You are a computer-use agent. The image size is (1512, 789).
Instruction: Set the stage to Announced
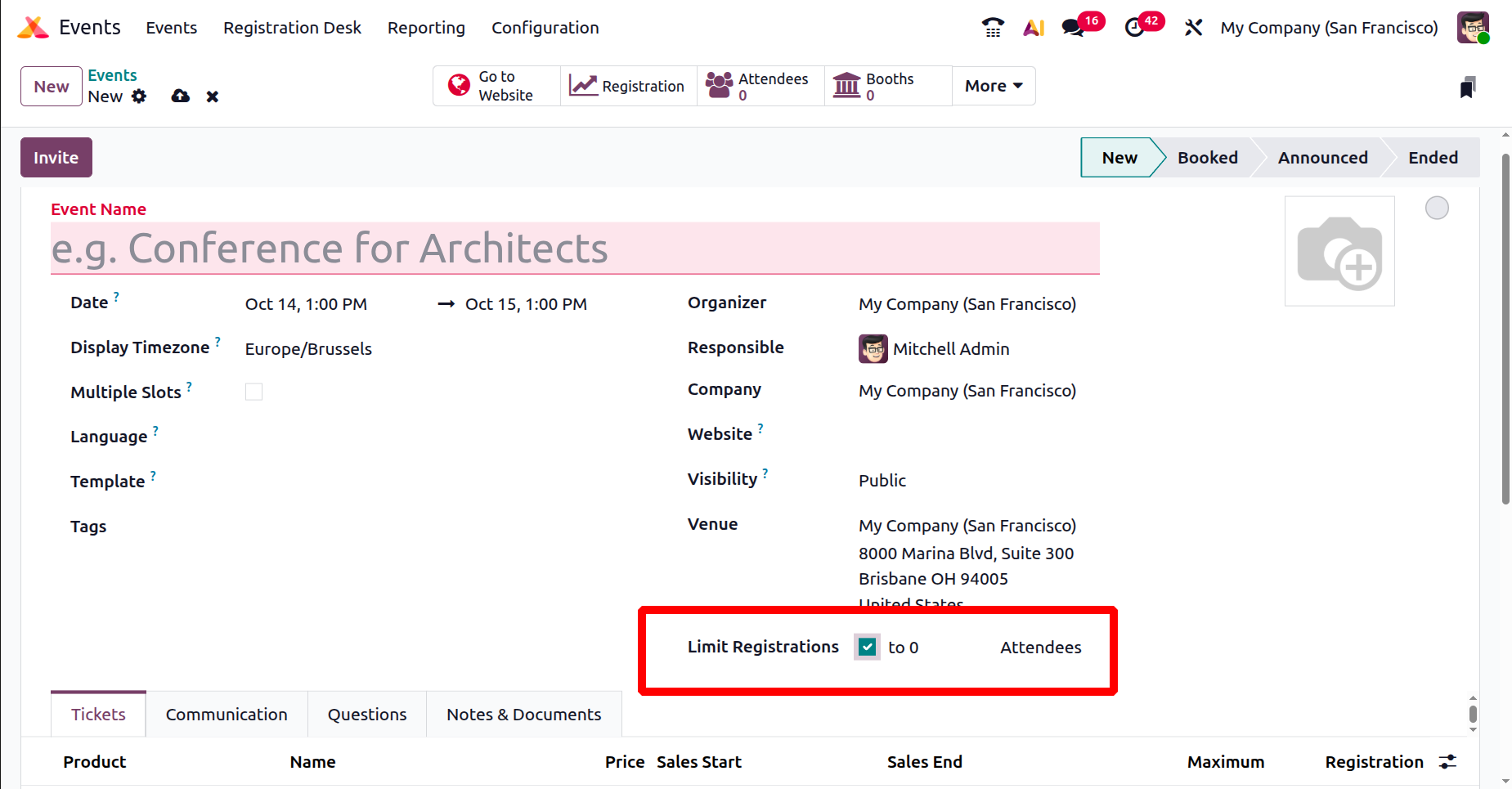point(1322,158)
